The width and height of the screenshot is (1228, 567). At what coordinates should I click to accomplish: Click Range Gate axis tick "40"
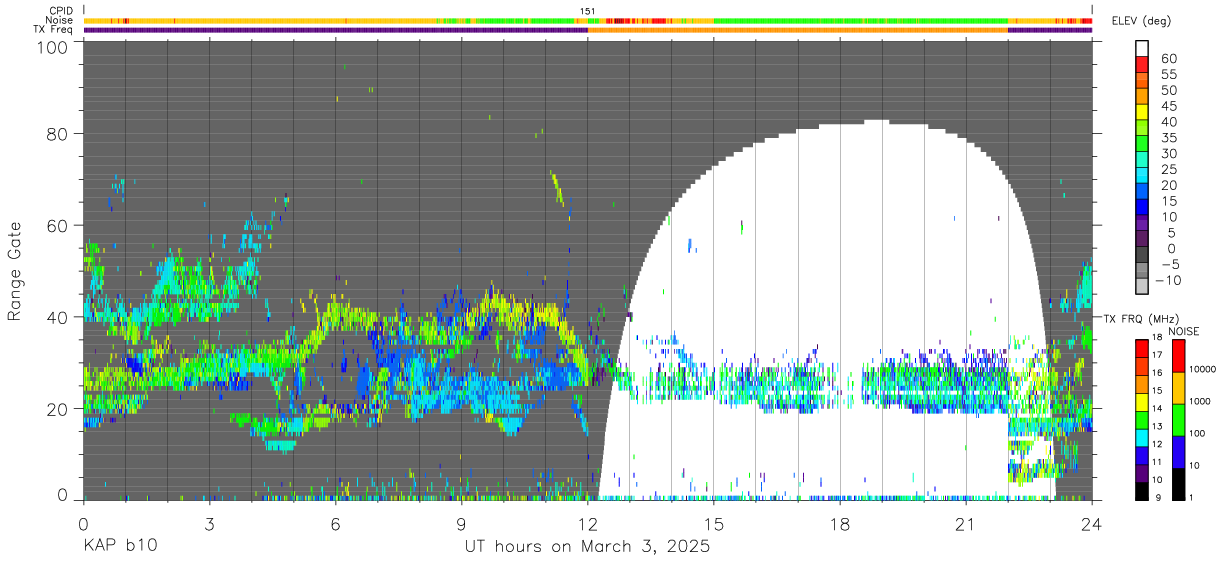(x=58, y=316)
